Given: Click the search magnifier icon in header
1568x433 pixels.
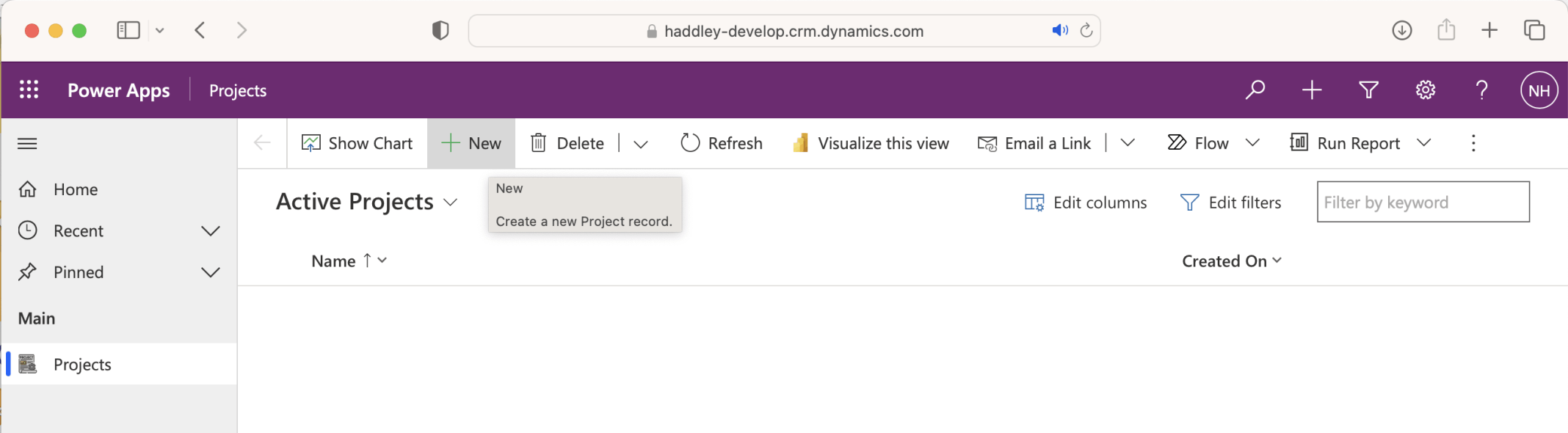Looking at the screenshot, I should click(1255, 90).
